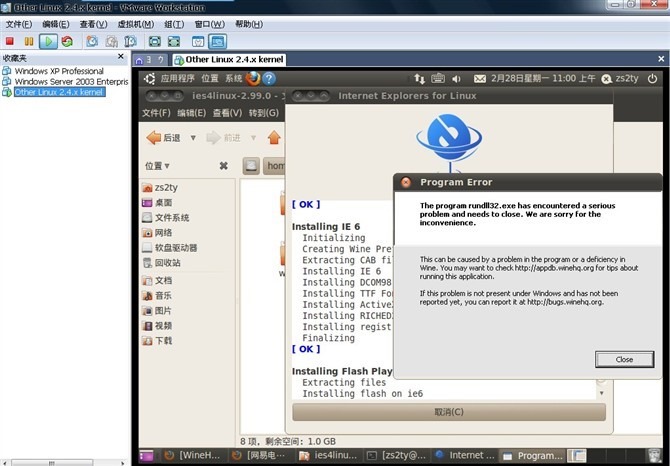
Task: Select Windows Server 2003 Enterprise in favorites
Action: (x=71, y=81)
